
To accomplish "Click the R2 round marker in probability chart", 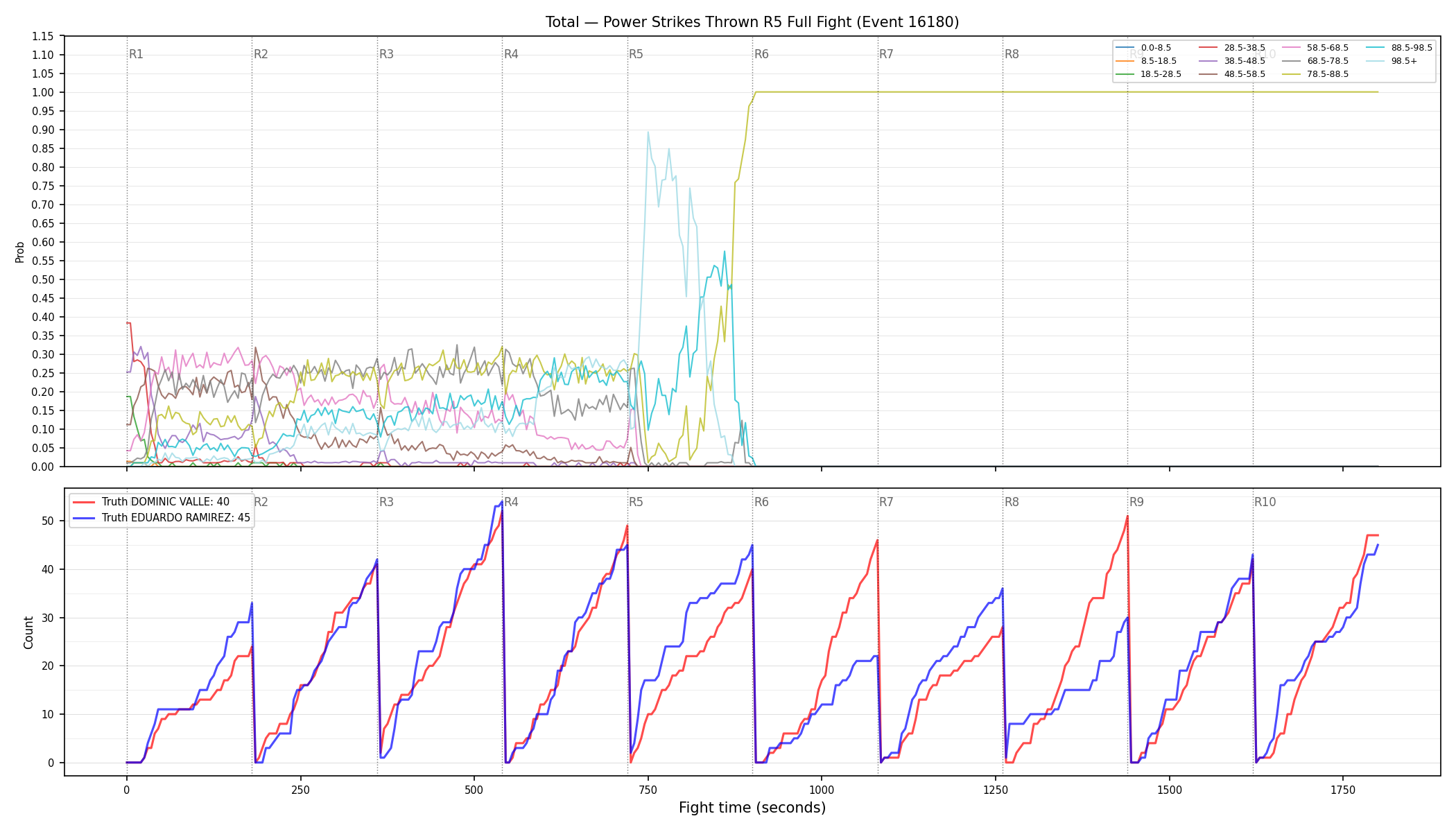I will tap(261, 54).
